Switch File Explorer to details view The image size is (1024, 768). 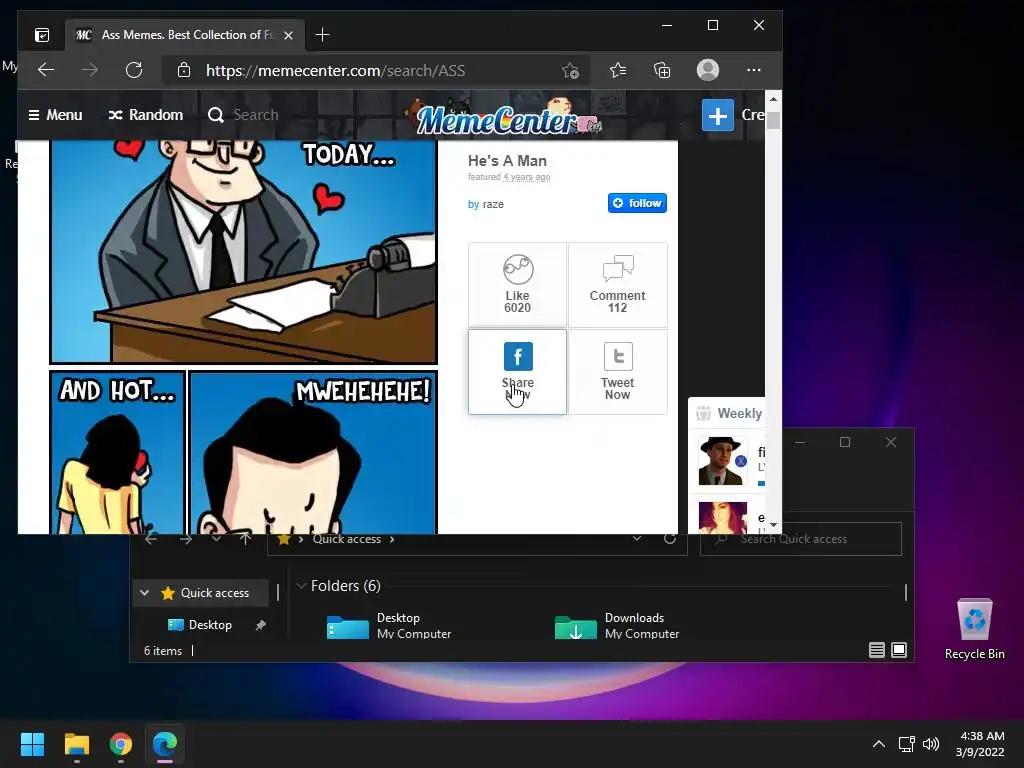point(876,650)
